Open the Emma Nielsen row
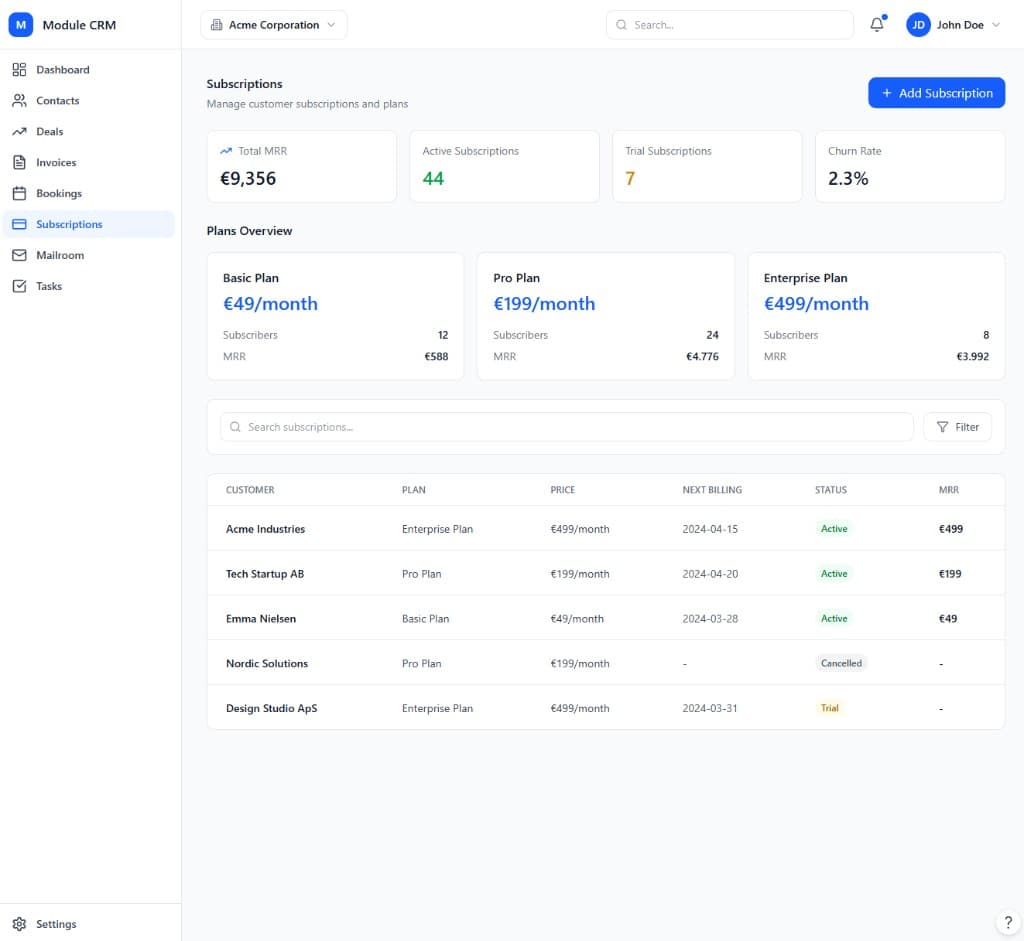The image size is (1024, 941). pyautogui.click(x=605, y=618)
